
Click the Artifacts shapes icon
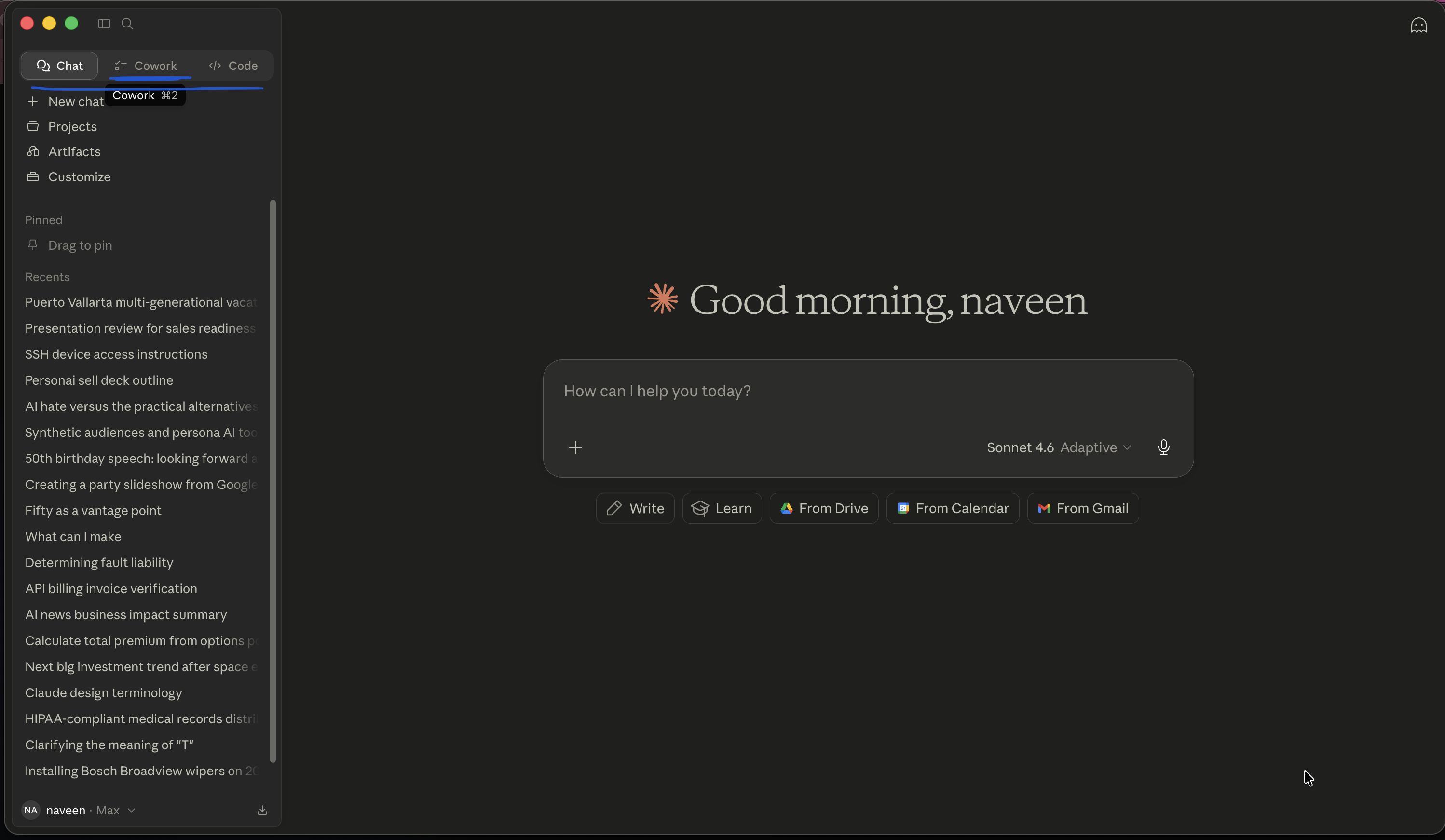pos(33,151)
